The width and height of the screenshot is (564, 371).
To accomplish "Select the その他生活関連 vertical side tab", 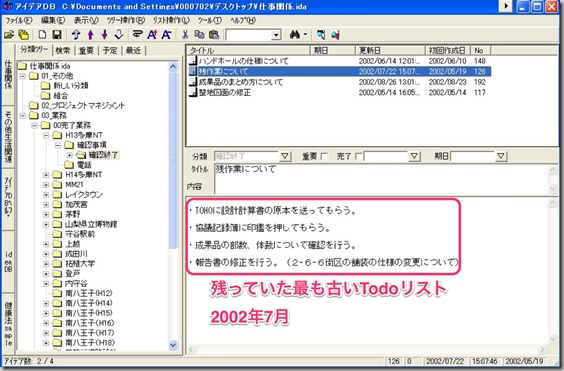I will [x=8, y=137].
